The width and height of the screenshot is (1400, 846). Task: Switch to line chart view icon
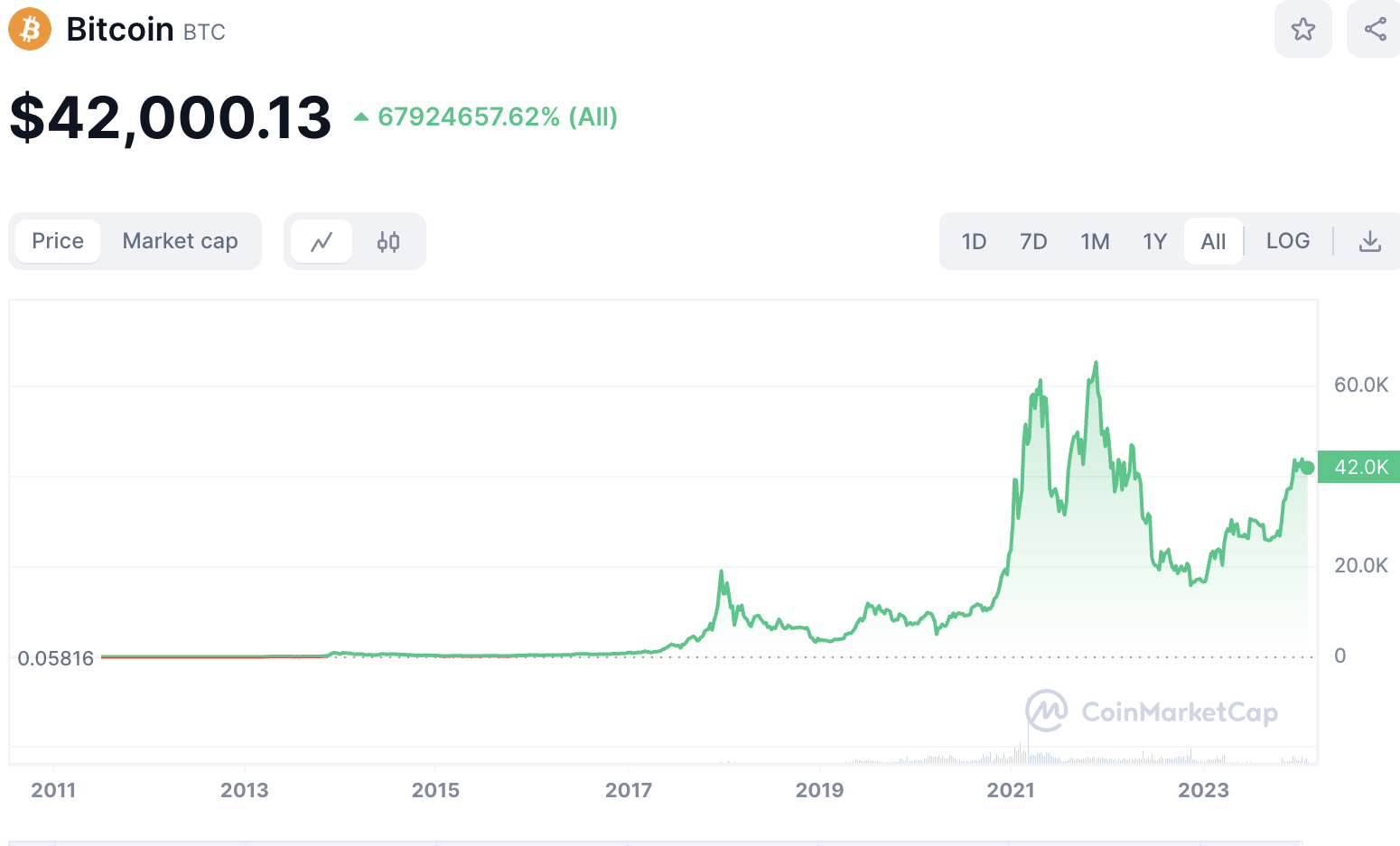322,241
